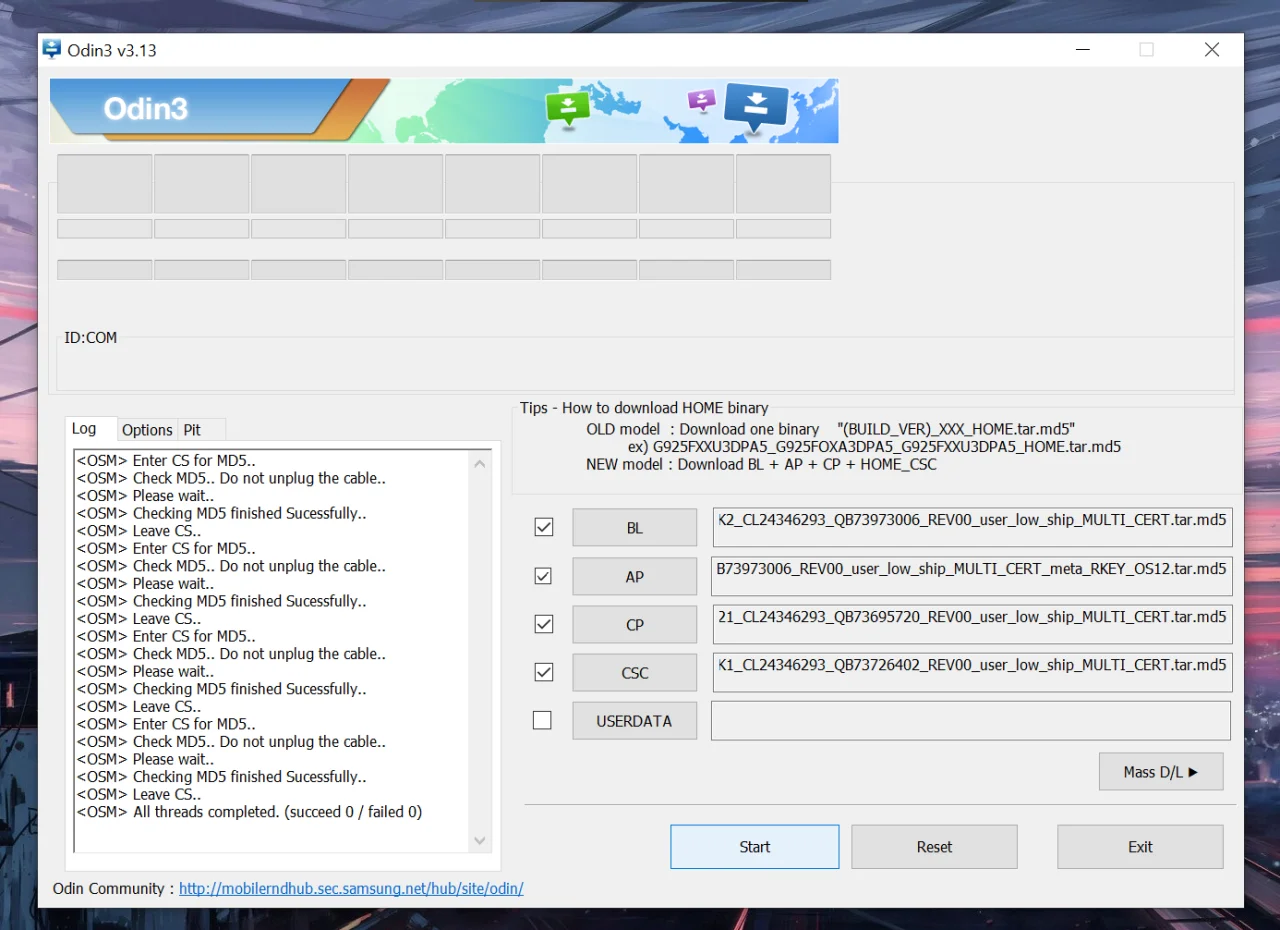Click the log scrollbar down arrow

(480, 840)
